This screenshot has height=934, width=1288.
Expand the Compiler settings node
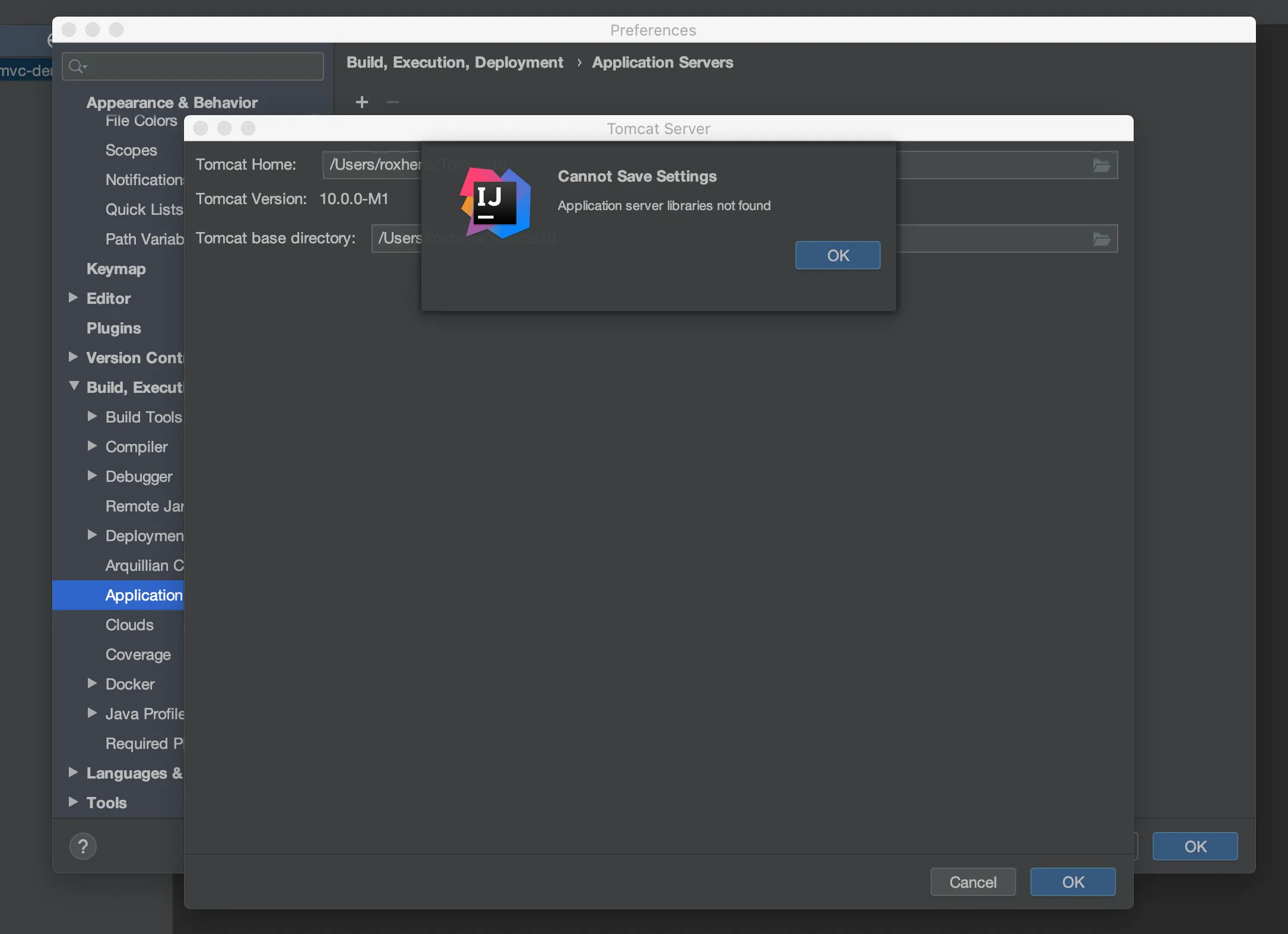click(92, 446)
